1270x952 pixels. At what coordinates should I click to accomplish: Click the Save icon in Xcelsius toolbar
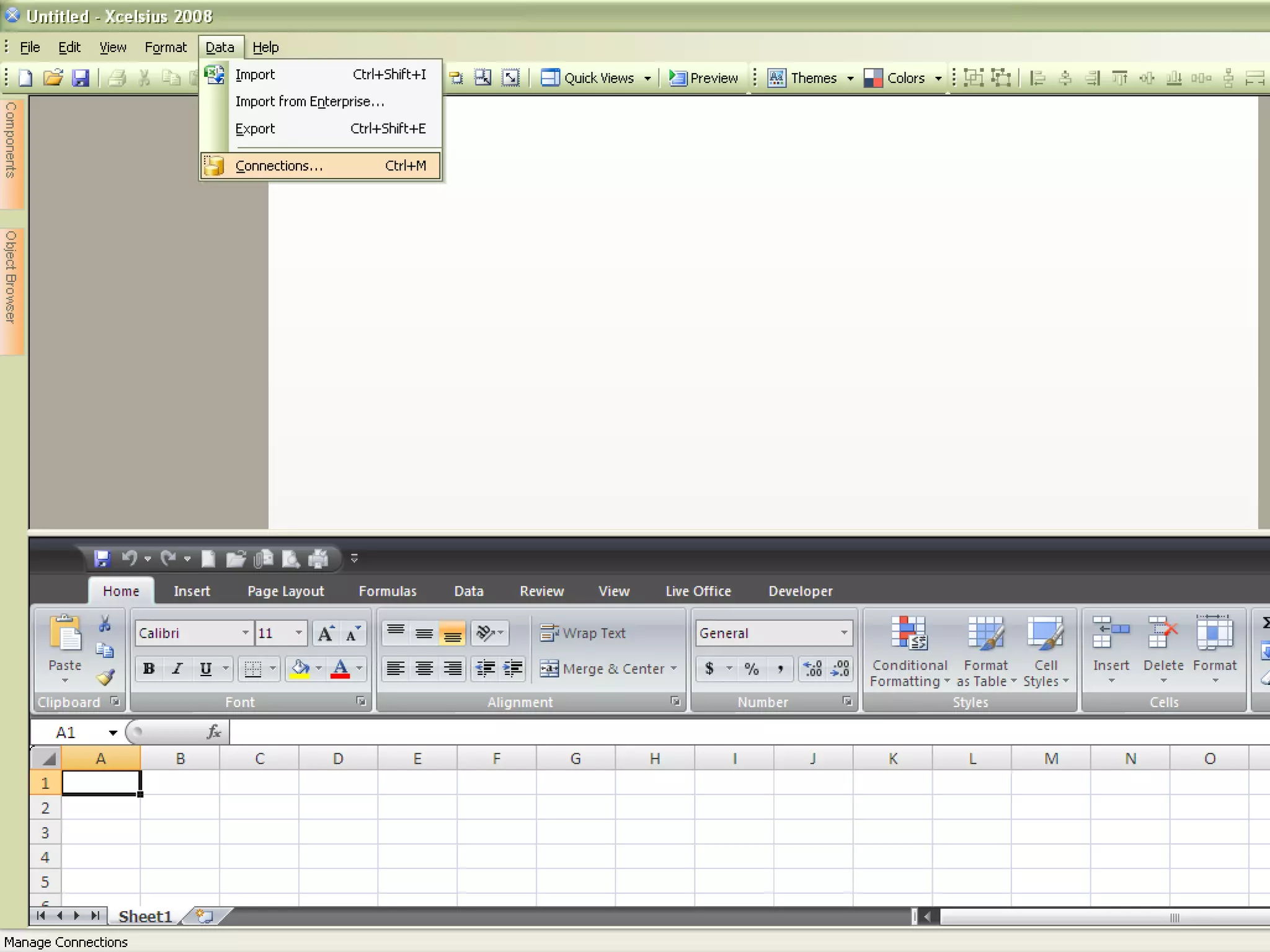point(81,78)
